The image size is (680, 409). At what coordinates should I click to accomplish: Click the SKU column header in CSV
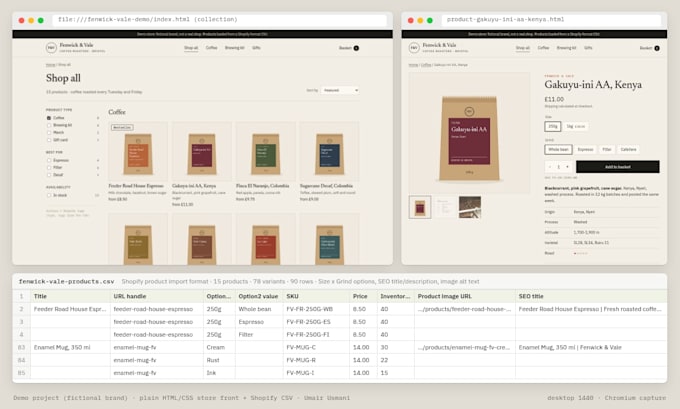point(316,296)
